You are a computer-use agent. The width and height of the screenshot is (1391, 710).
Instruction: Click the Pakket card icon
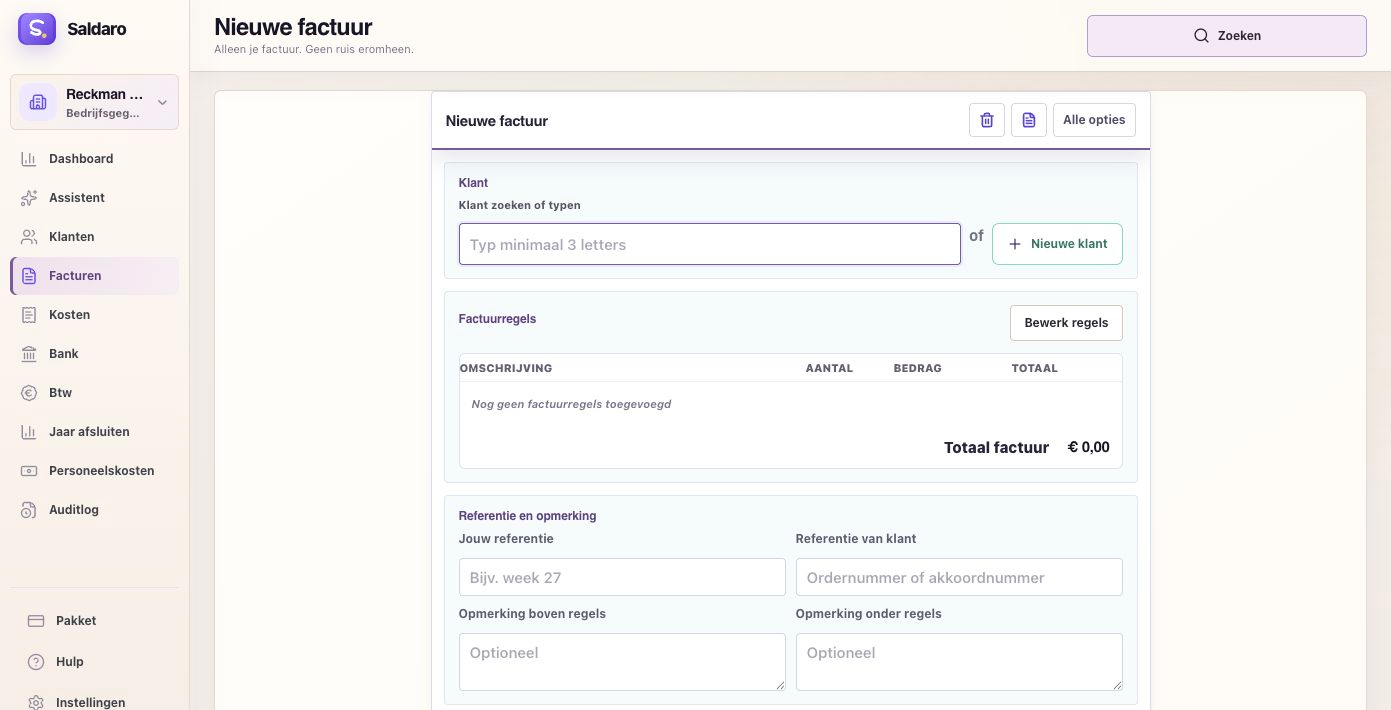pyautogui.click(x=36, y=621)
